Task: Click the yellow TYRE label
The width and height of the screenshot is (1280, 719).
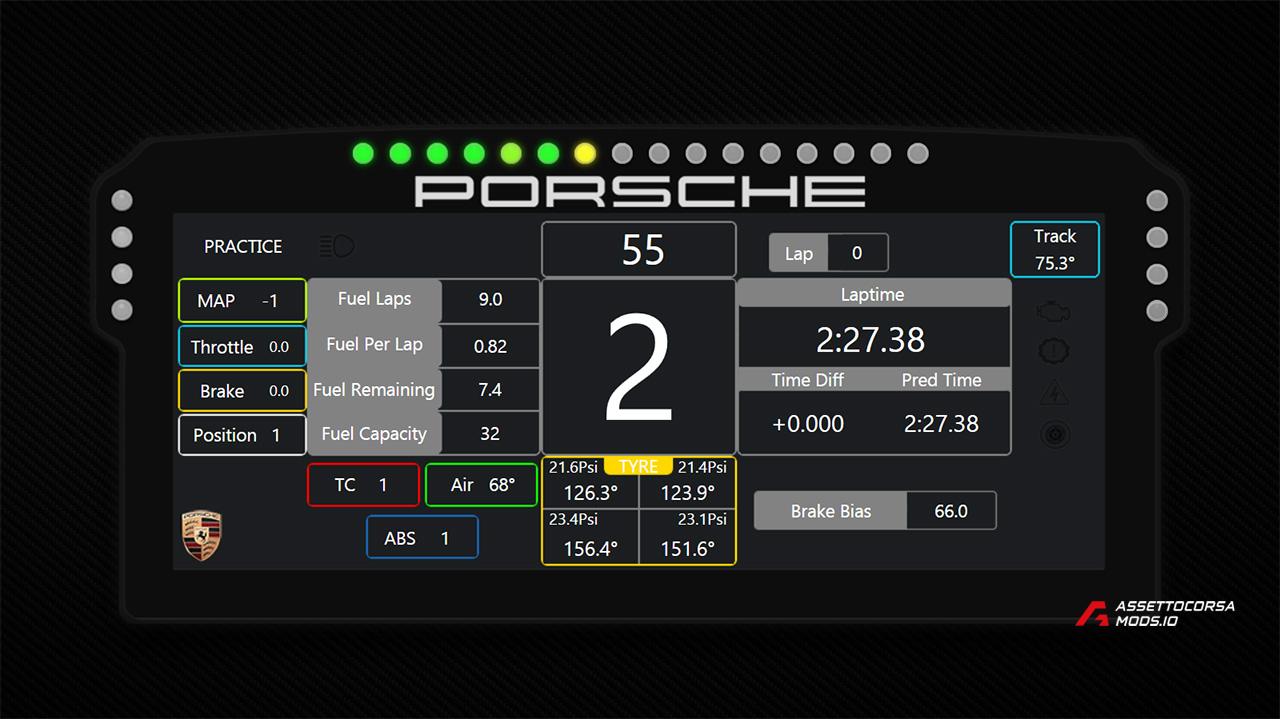Action: tap(638, 466)
